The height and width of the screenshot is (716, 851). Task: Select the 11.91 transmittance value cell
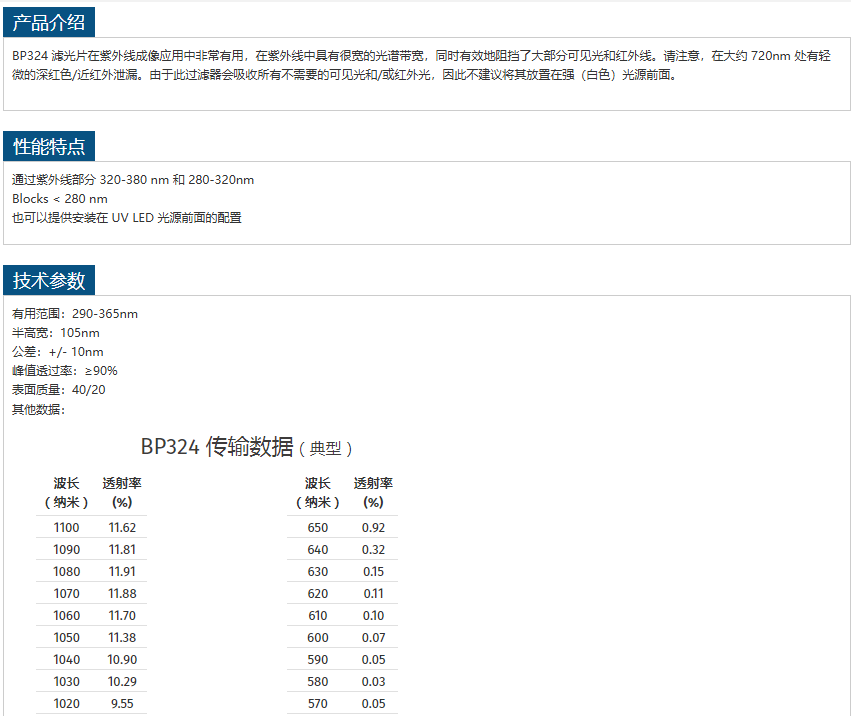pos(122,572)
